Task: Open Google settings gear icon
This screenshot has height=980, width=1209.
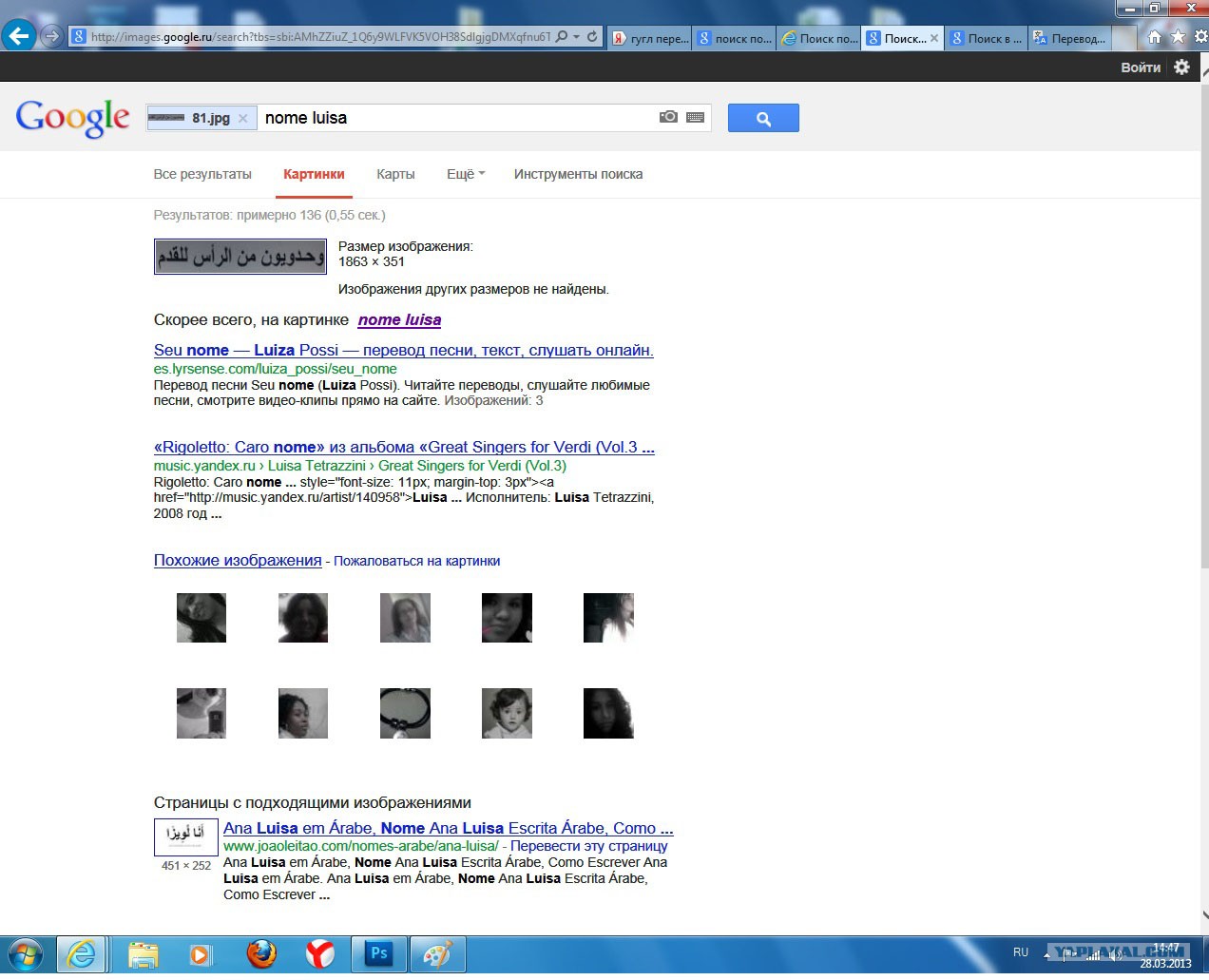Action: click(1181, 67)
